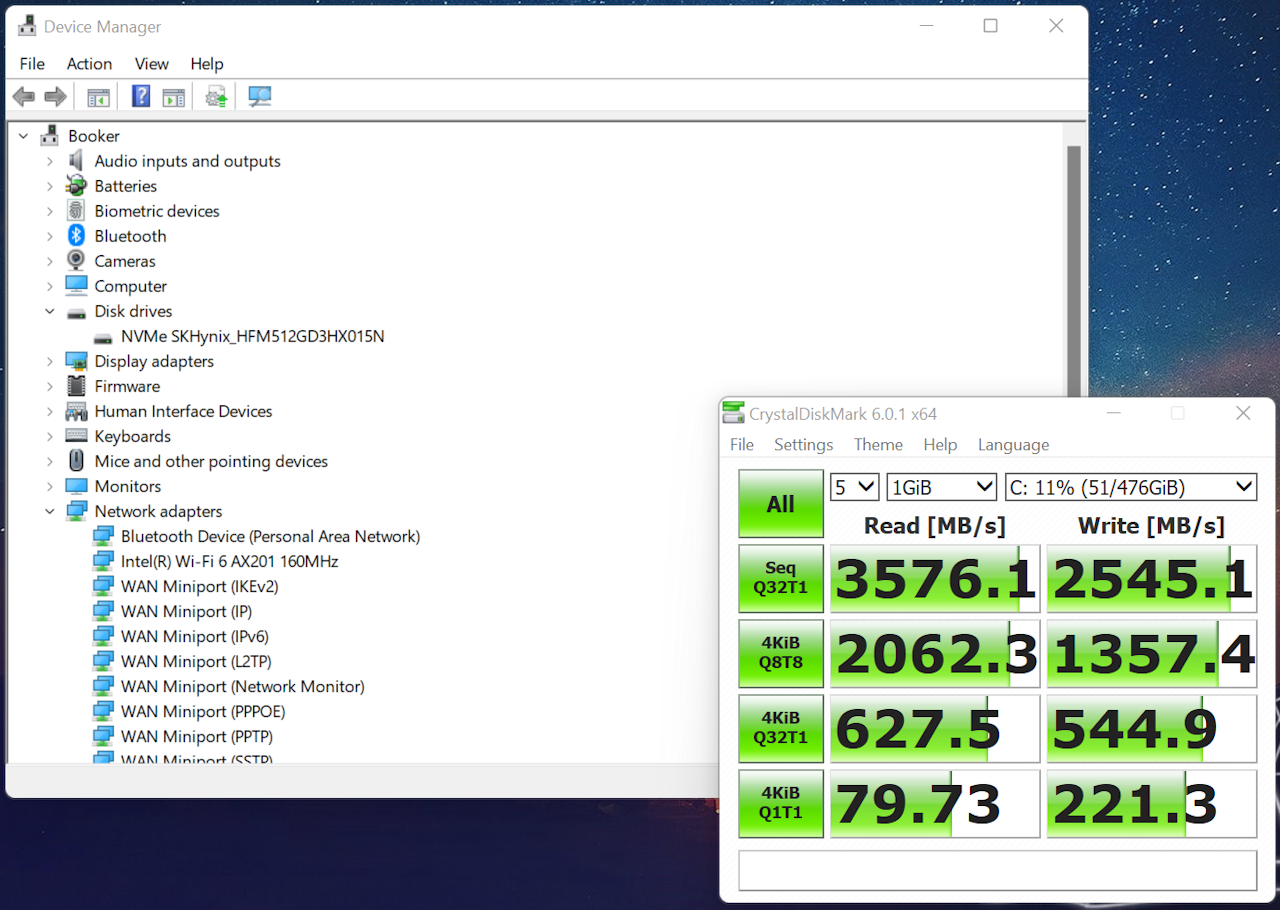
Task: Click the Seq Q32T1 read result 3576.1
Action: [935, 578]
